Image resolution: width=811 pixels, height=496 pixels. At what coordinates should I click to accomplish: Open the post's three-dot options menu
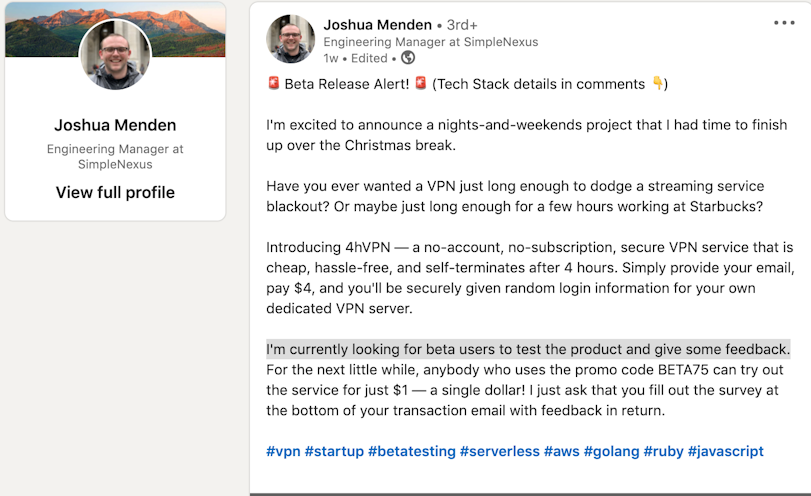(784, 23)
